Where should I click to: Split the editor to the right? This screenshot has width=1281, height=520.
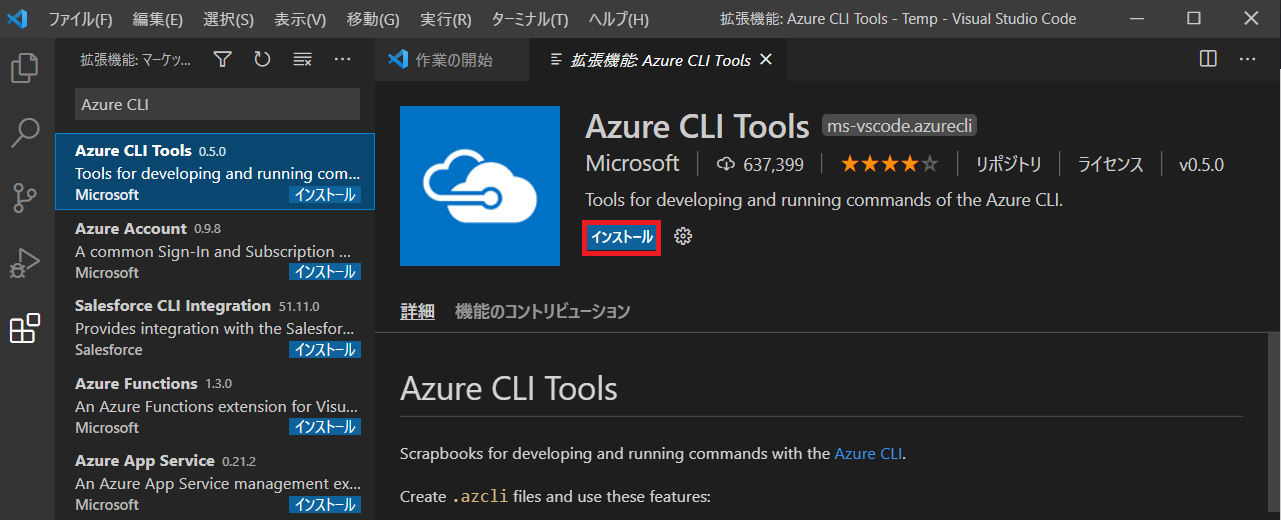pyautogui.click(x=1208, y=59)
